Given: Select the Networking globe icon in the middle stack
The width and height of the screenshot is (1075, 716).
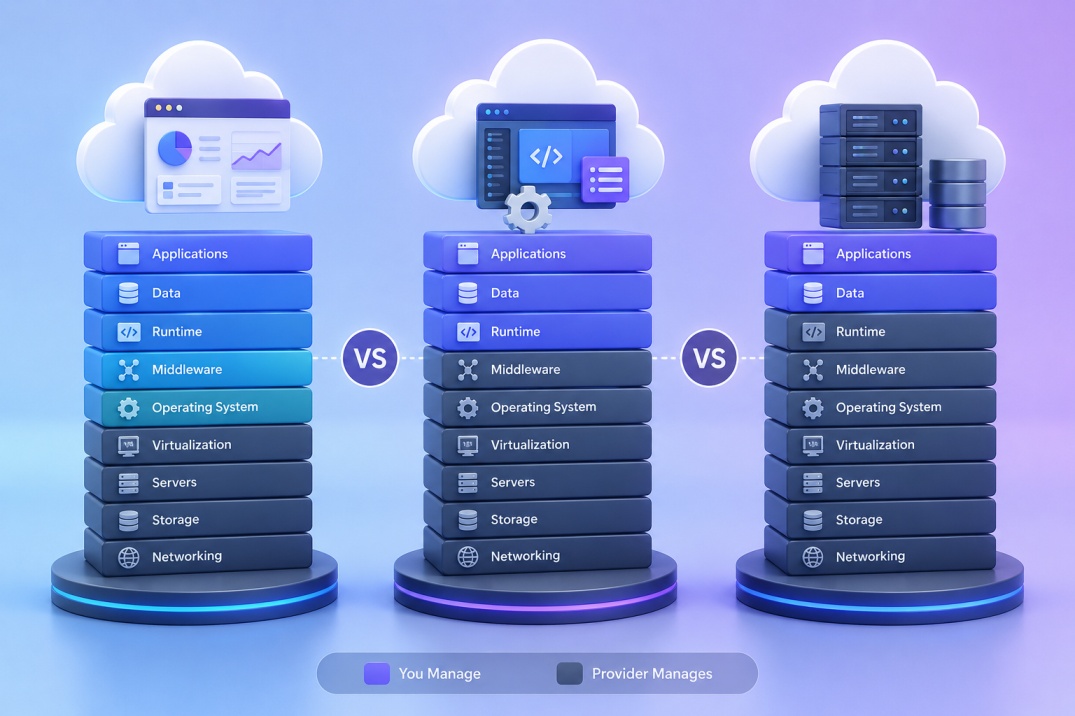Looking at the screenshot, I should (468, 556).
